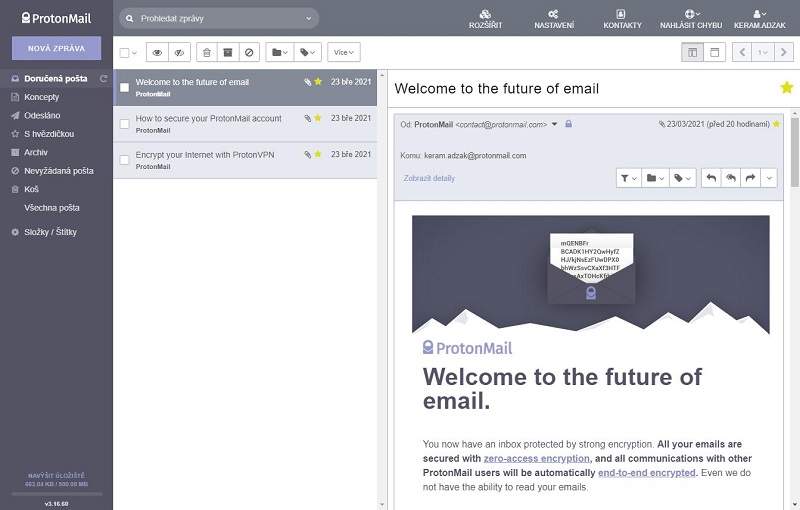Follow the zero-access encryption link
The width and height of the screenshot is (800, 510).
click(x=536, y=458)
